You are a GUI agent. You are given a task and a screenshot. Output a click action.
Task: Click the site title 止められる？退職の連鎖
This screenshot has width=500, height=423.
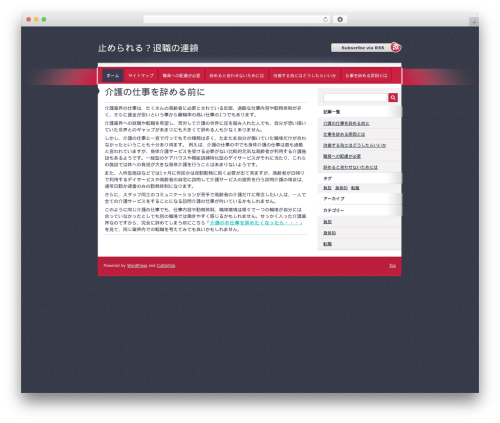148,48
